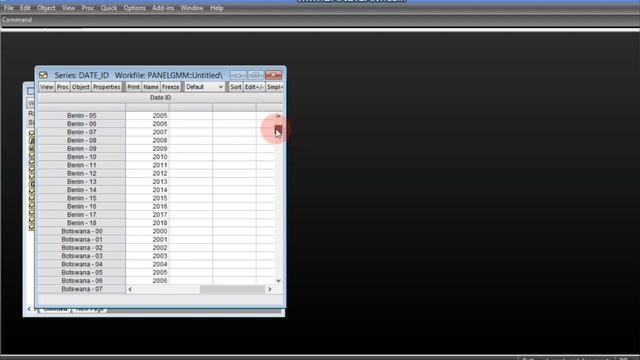Screen dimensions: 640x360
Task: Select the Botswana - 02 row header
Action: point(82,247)
